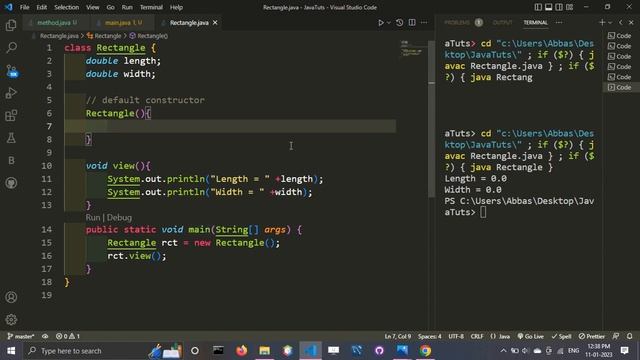Open the run button dropdown arrow
This screenshot has width=640, height=360.
(x=389, y=23)
